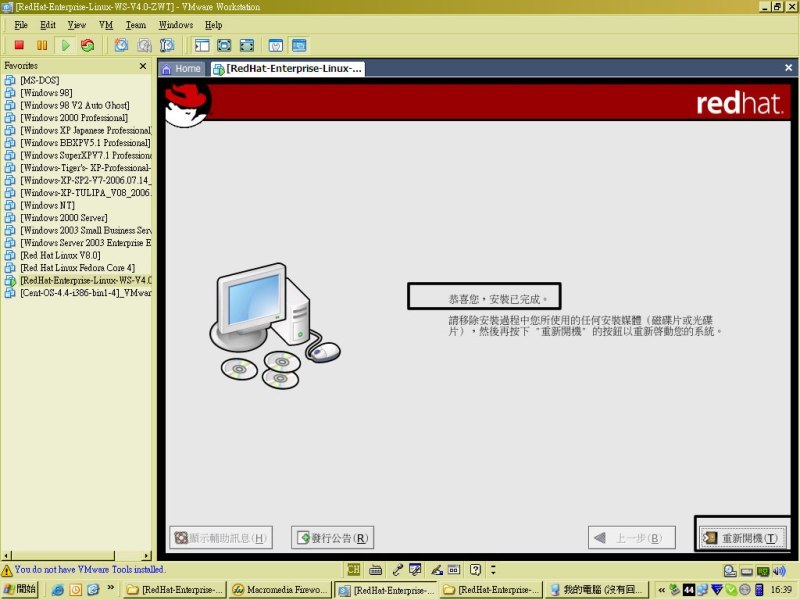Select [Cent-OS-4.4-i386-bin1-4] favorite
This screenshot has width=800, height=600.
(86, 293)
